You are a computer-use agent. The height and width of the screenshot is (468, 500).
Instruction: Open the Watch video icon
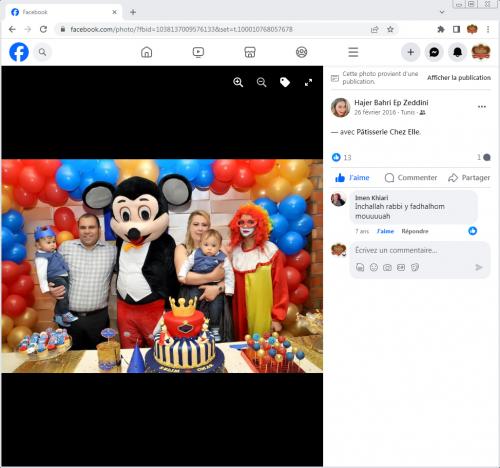[x=198, y=52]
